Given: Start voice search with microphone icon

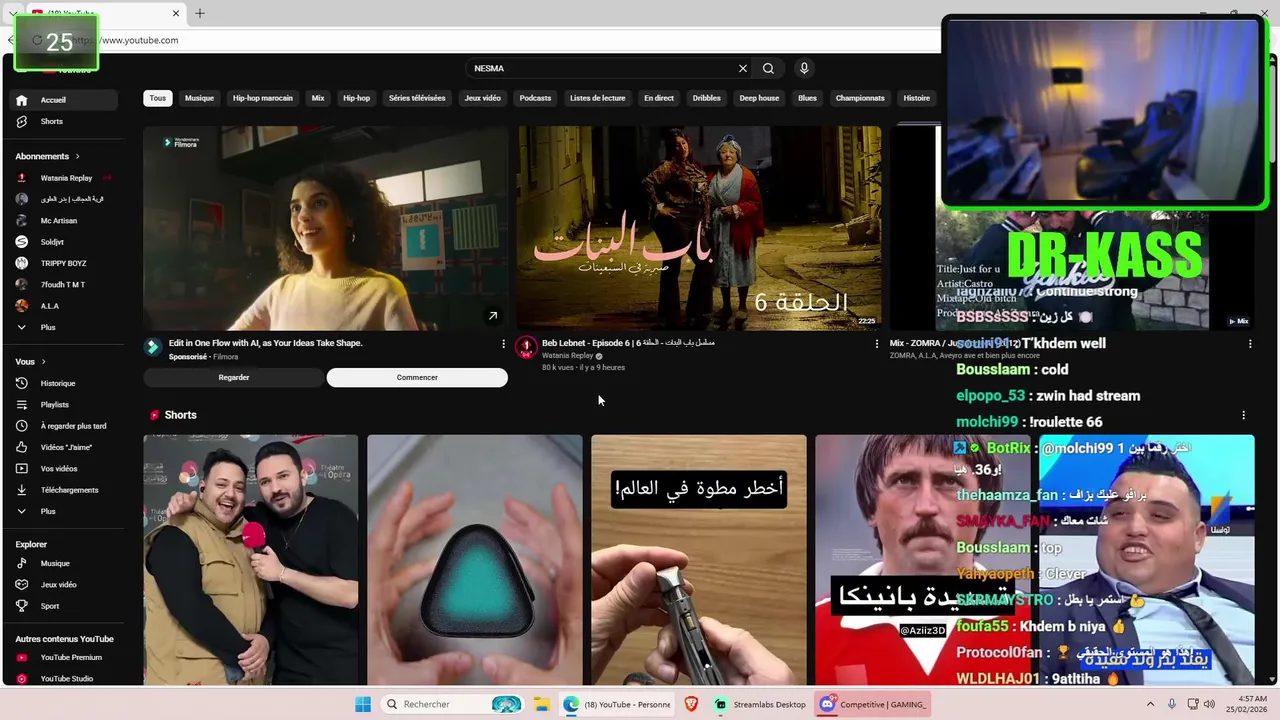Looking at the screenshot, I should (x=804, y=68).
